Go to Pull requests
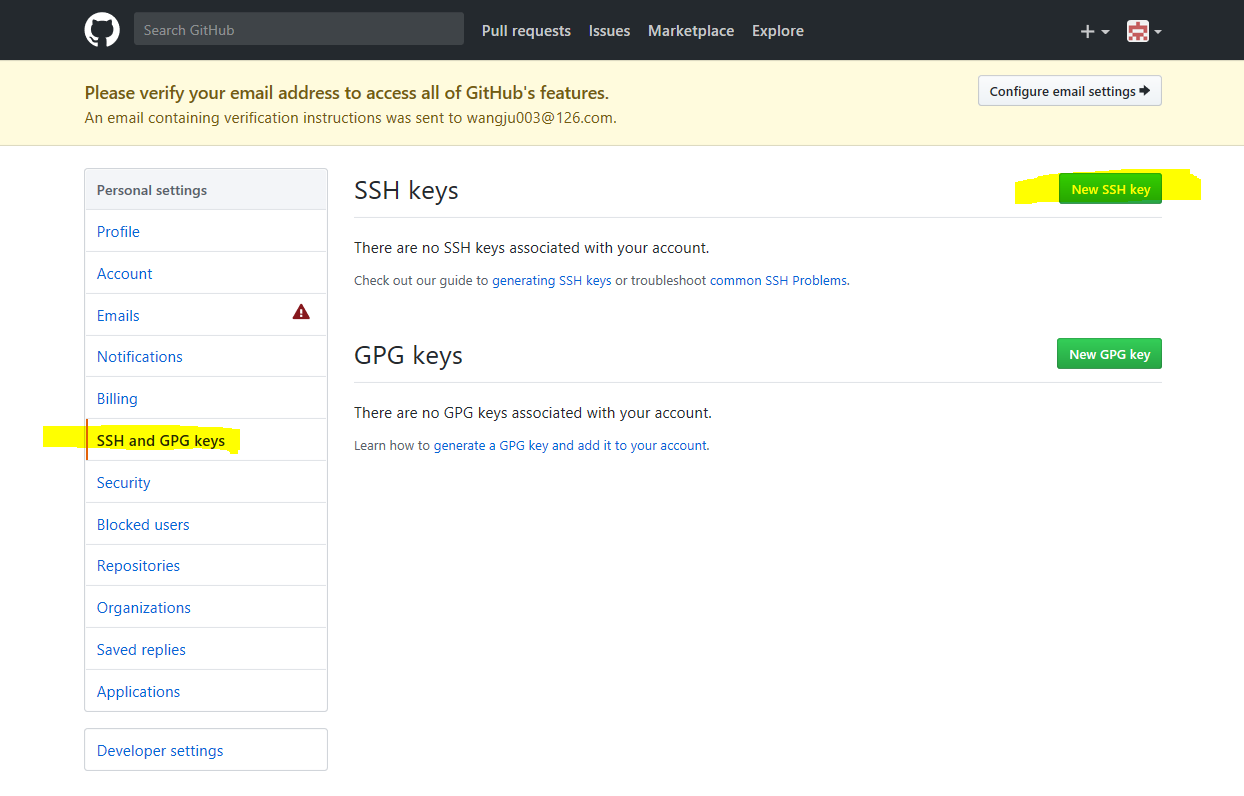Image resolution: width=1244 pixels, height=796 pixels. point(526,31)
